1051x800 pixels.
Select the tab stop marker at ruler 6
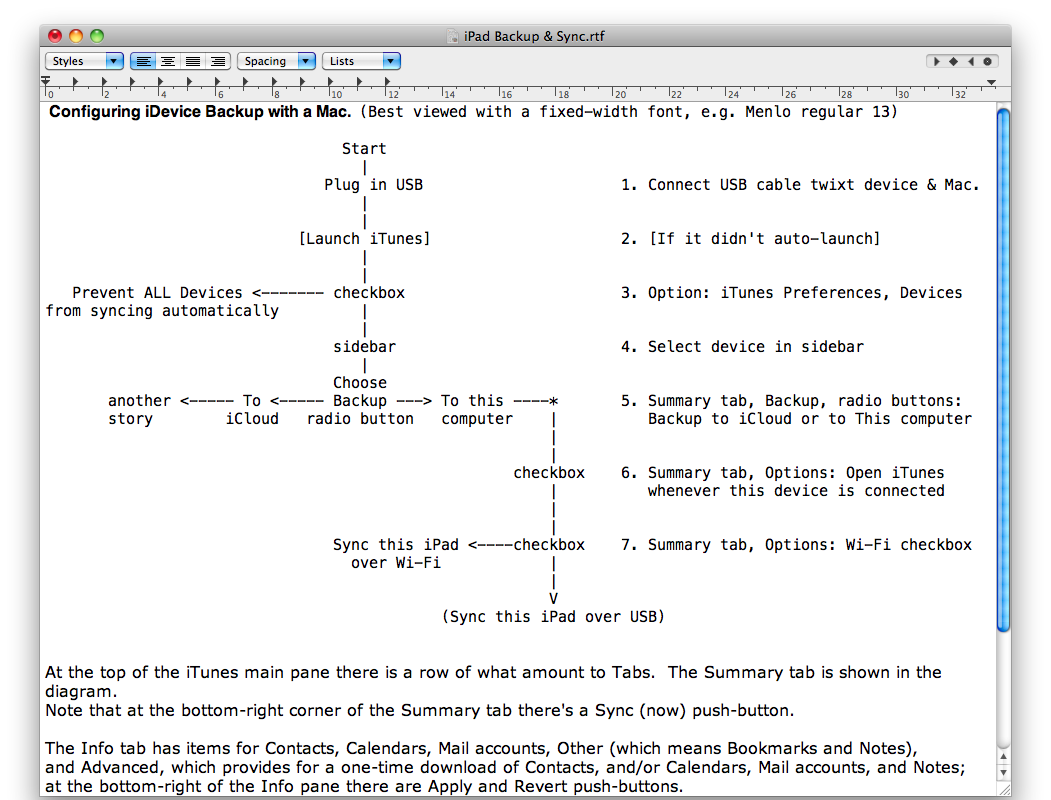217,82
